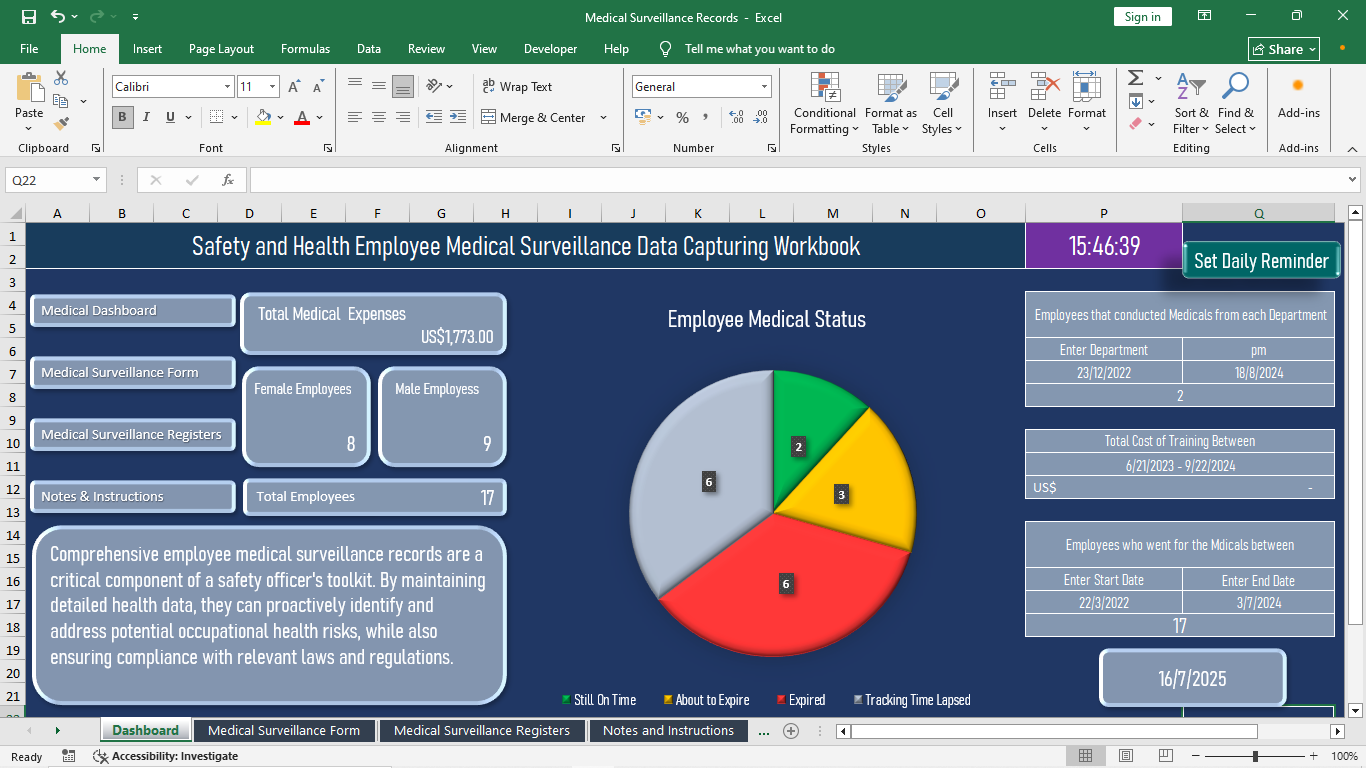Toggle Wrap Text
The image size is (1366, 768).
click(516, 87)
